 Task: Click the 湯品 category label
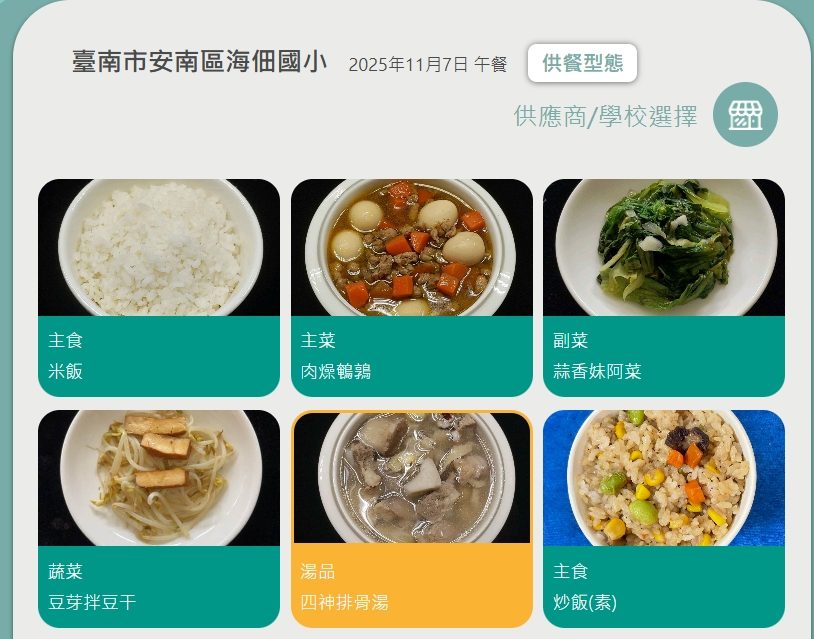coord(318,571)
